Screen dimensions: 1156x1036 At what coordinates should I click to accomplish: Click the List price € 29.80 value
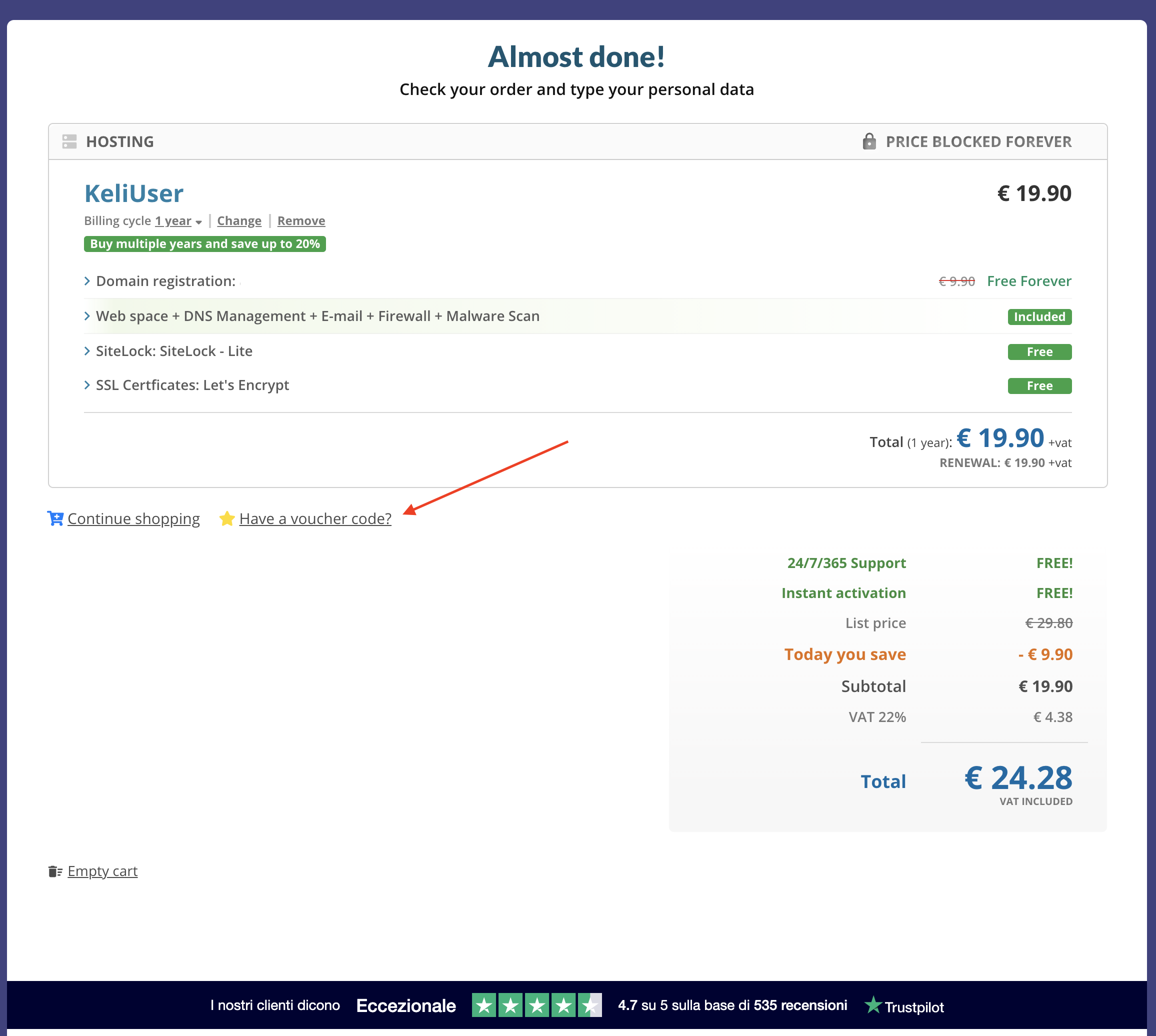point(1049,623)
